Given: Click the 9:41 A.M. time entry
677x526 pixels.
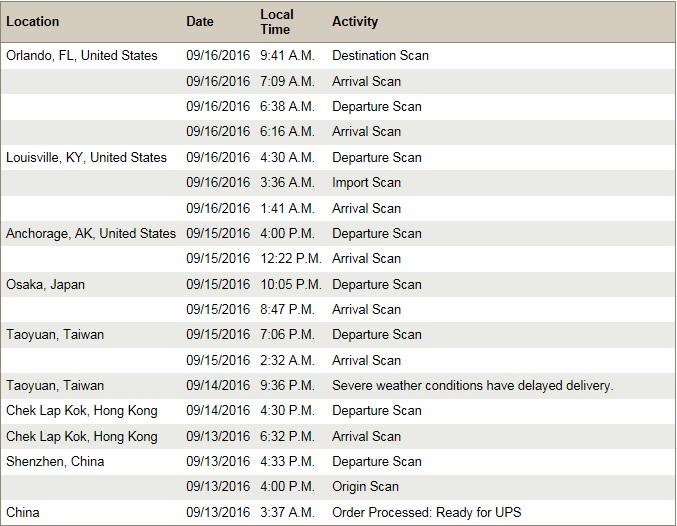Looking at the screenshot, I should click(x=287, y=56).
